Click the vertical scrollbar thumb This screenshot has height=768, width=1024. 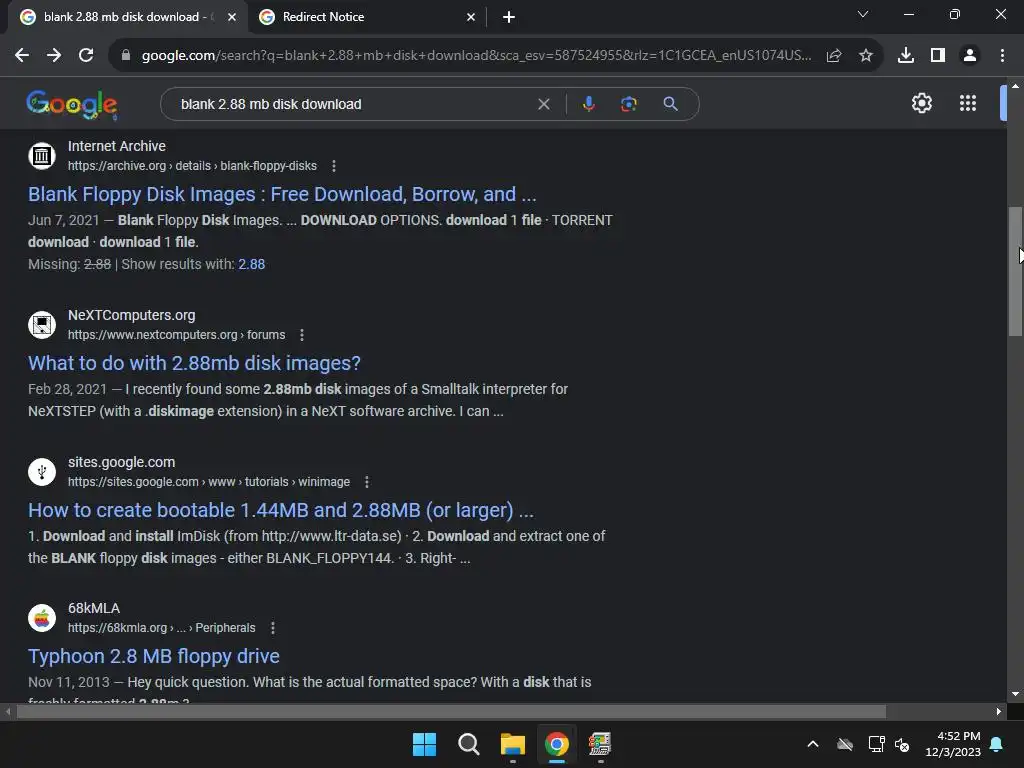[x=1015, y=271]
